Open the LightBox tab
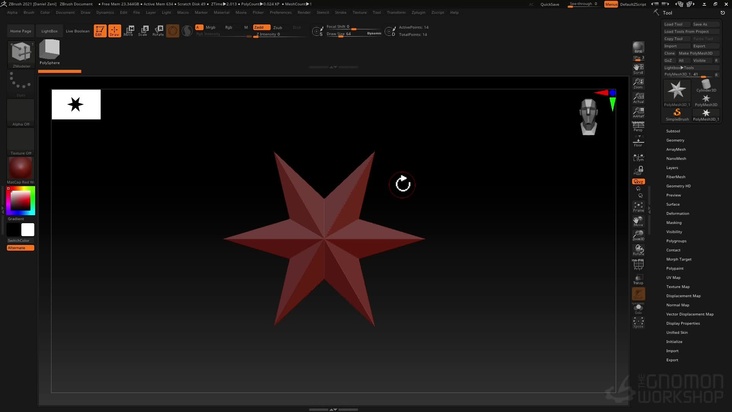Image resolution: width=732 pixels, height=412 pixels. tap(50, 31)
